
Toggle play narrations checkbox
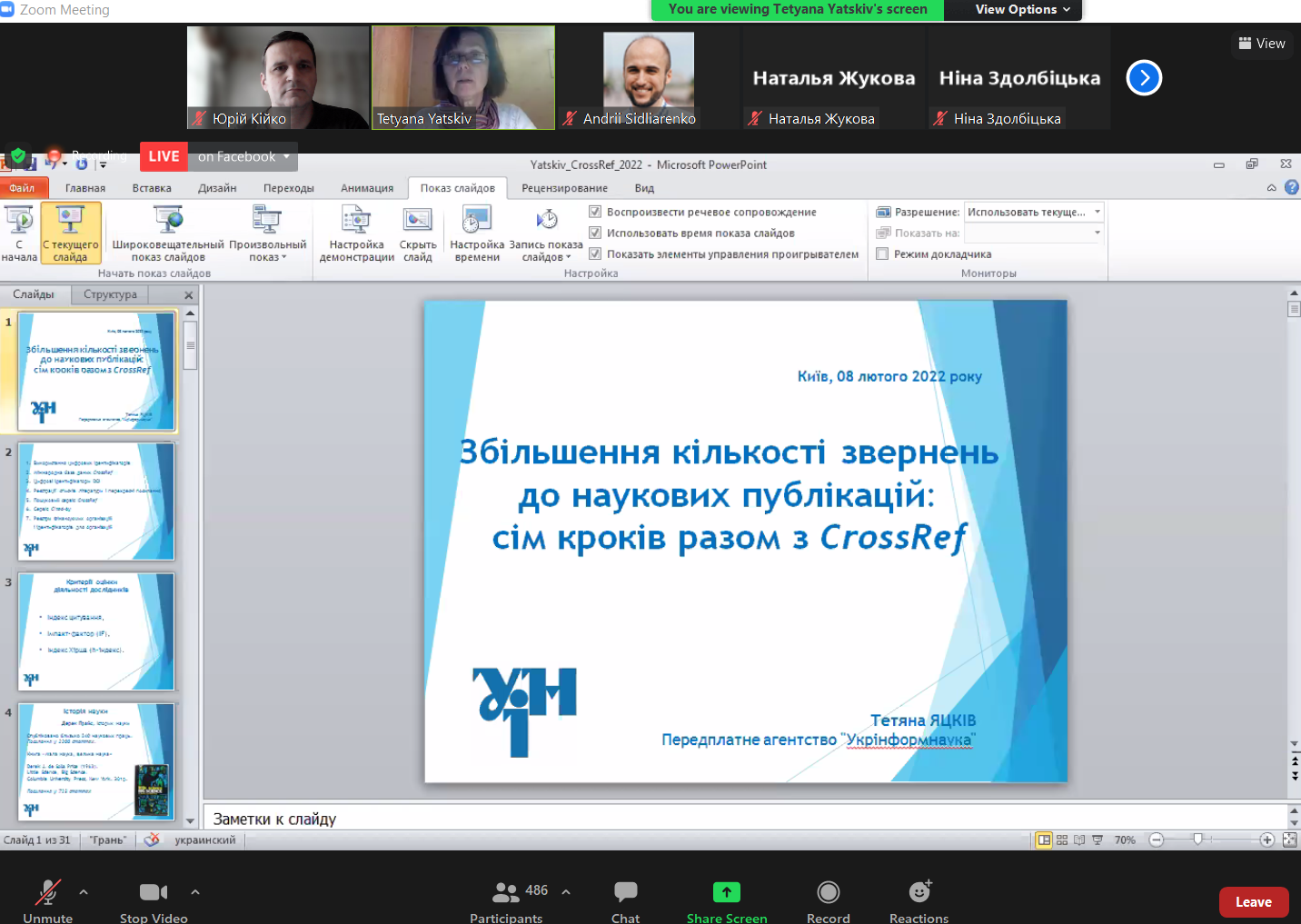point(595,212)
